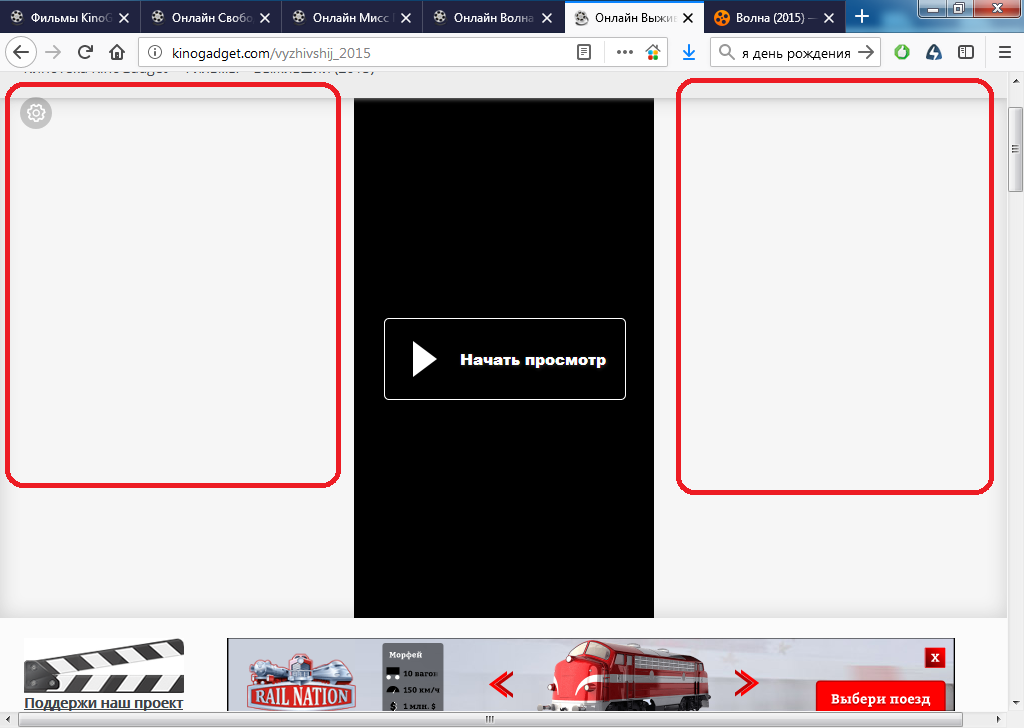This screenshot has width=1024, height=728.
Task: Open the page settings gear
Action: [36, 113]
